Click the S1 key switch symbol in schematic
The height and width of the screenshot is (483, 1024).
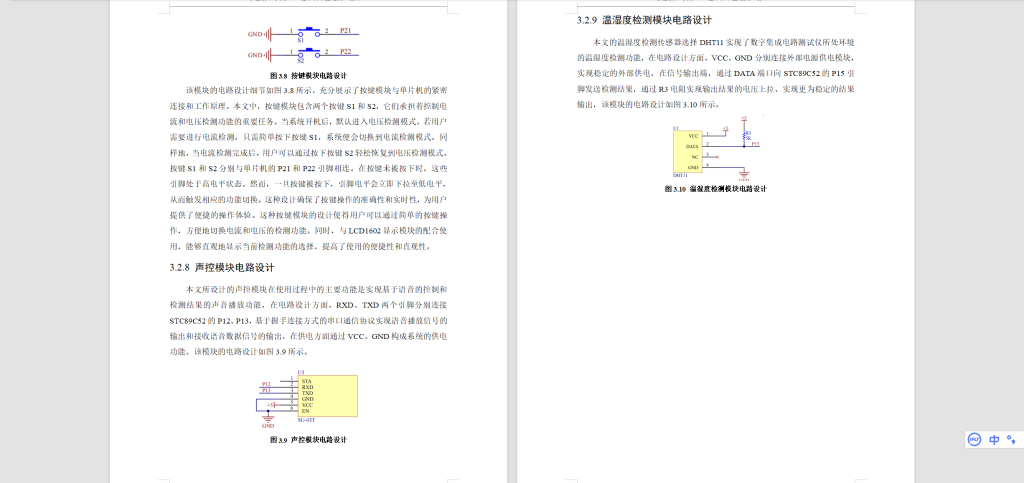point(307,33)
